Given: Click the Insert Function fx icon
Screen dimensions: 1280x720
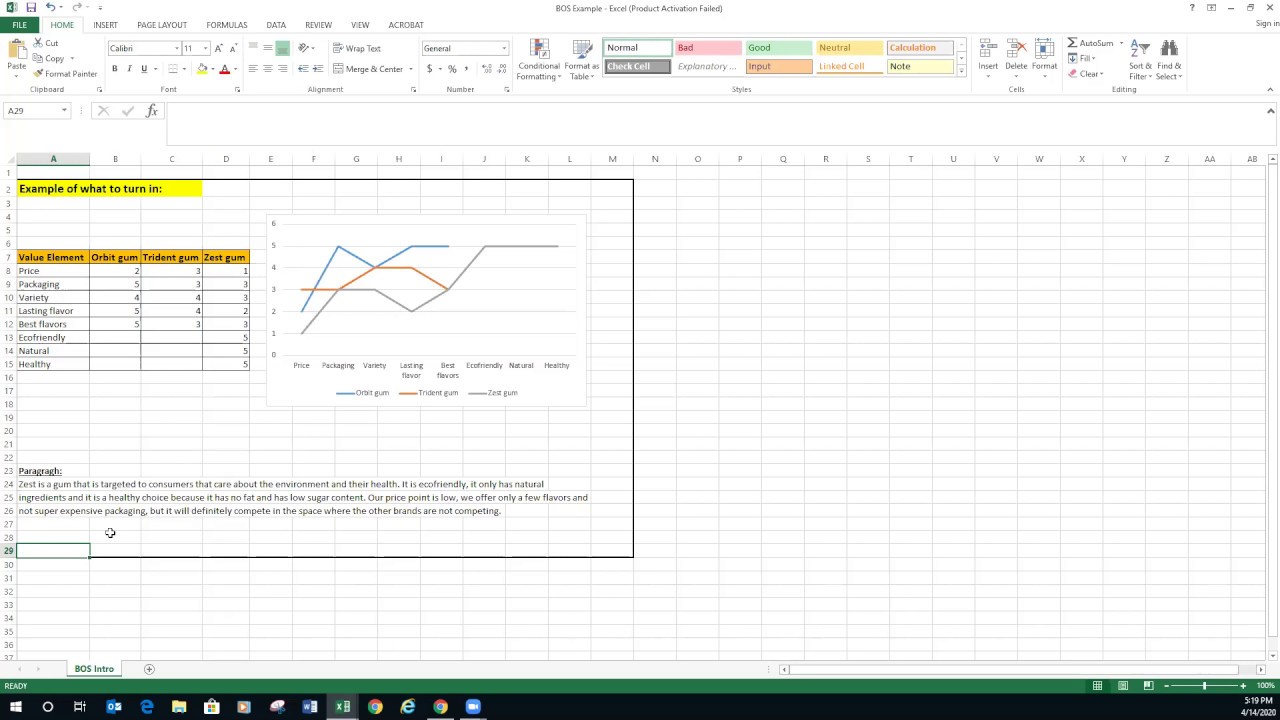Looking at the screenshot, I should pyautogui.click(x=152, y=111).
